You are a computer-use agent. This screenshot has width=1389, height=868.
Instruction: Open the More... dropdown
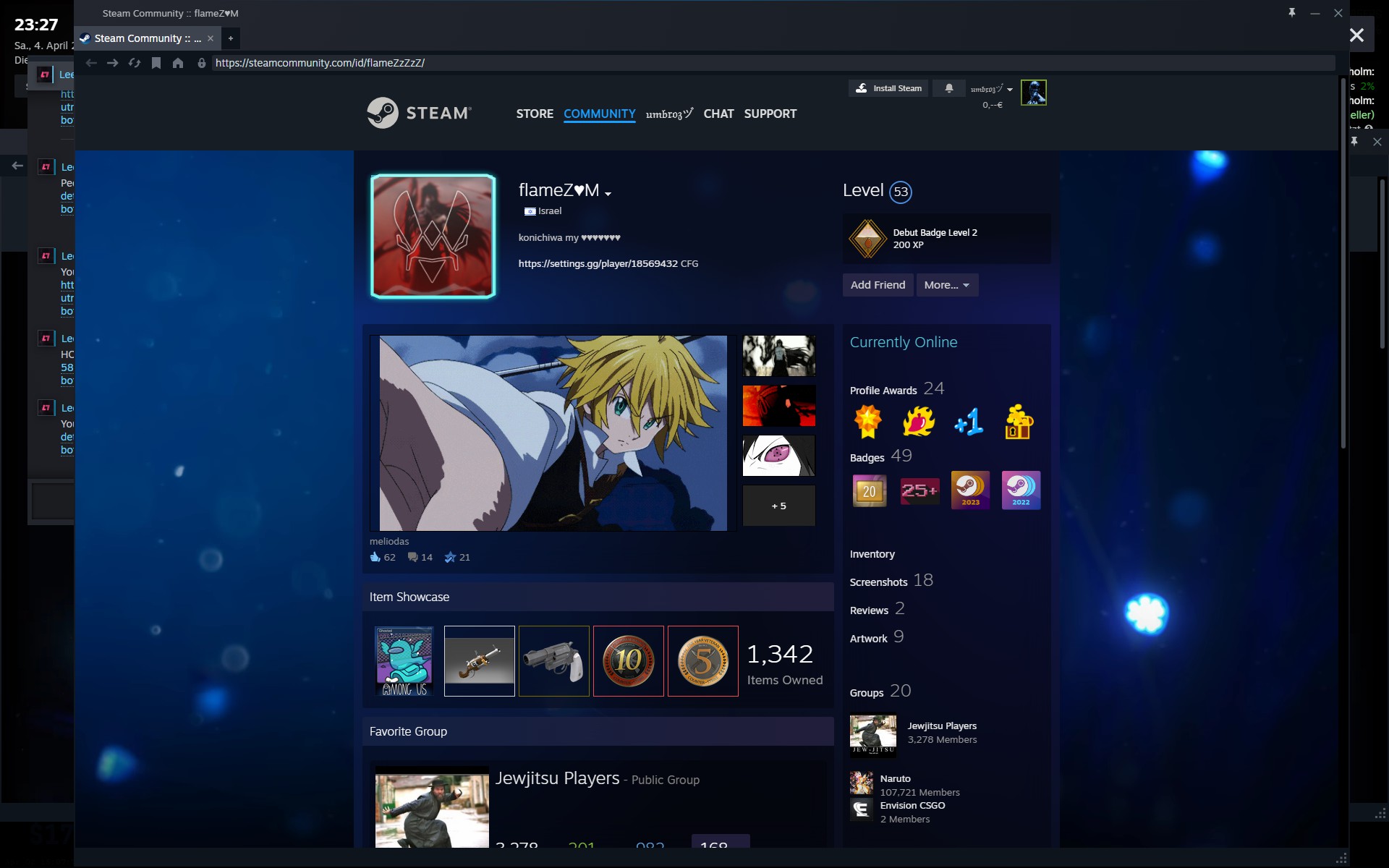coord(946,285)
